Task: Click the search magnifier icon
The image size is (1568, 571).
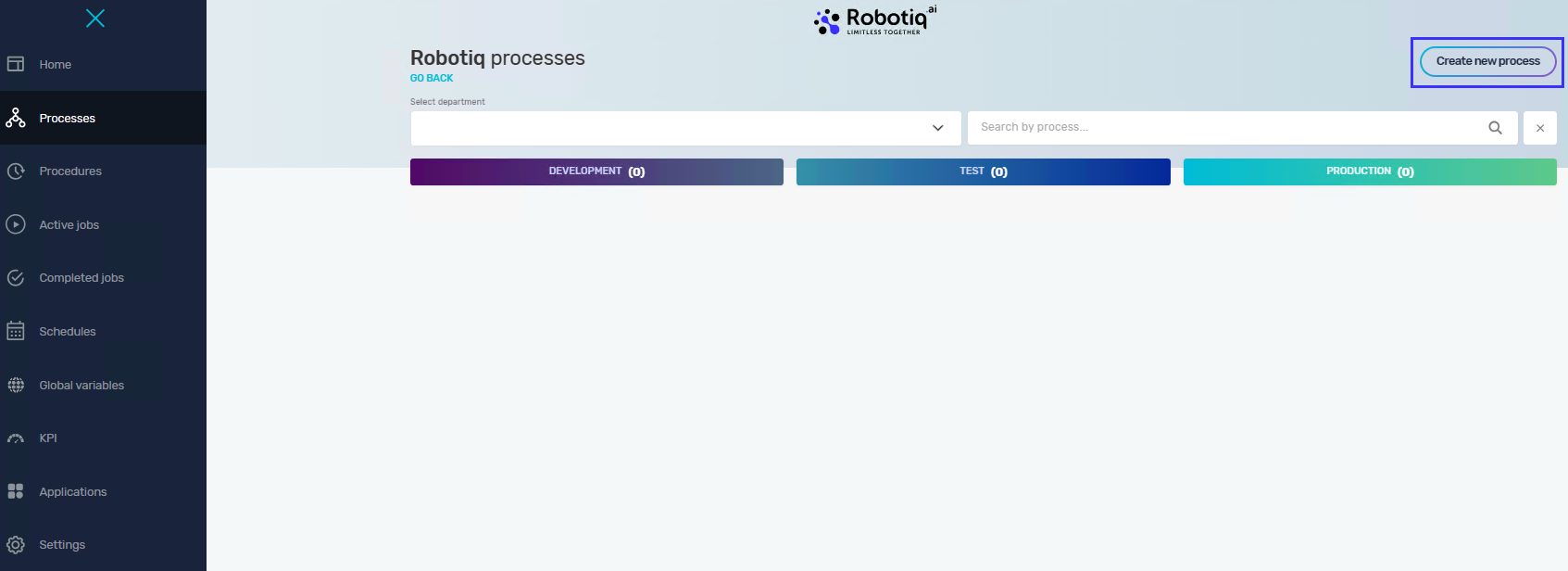Action: click(1495, 128)
